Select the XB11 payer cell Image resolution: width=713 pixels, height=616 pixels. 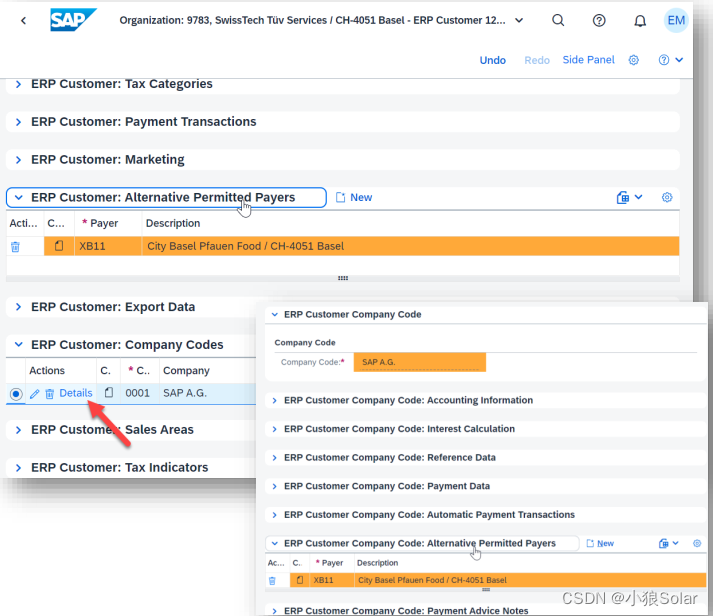pos(108,246)
